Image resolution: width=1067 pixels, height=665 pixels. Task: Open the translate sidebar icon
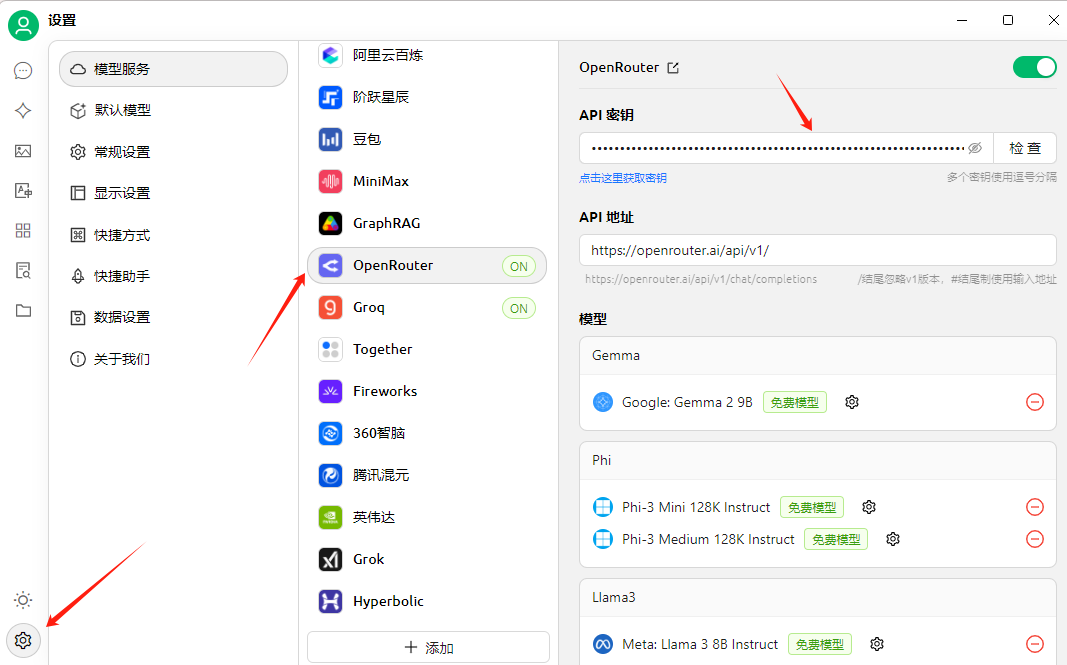(23, 191)
